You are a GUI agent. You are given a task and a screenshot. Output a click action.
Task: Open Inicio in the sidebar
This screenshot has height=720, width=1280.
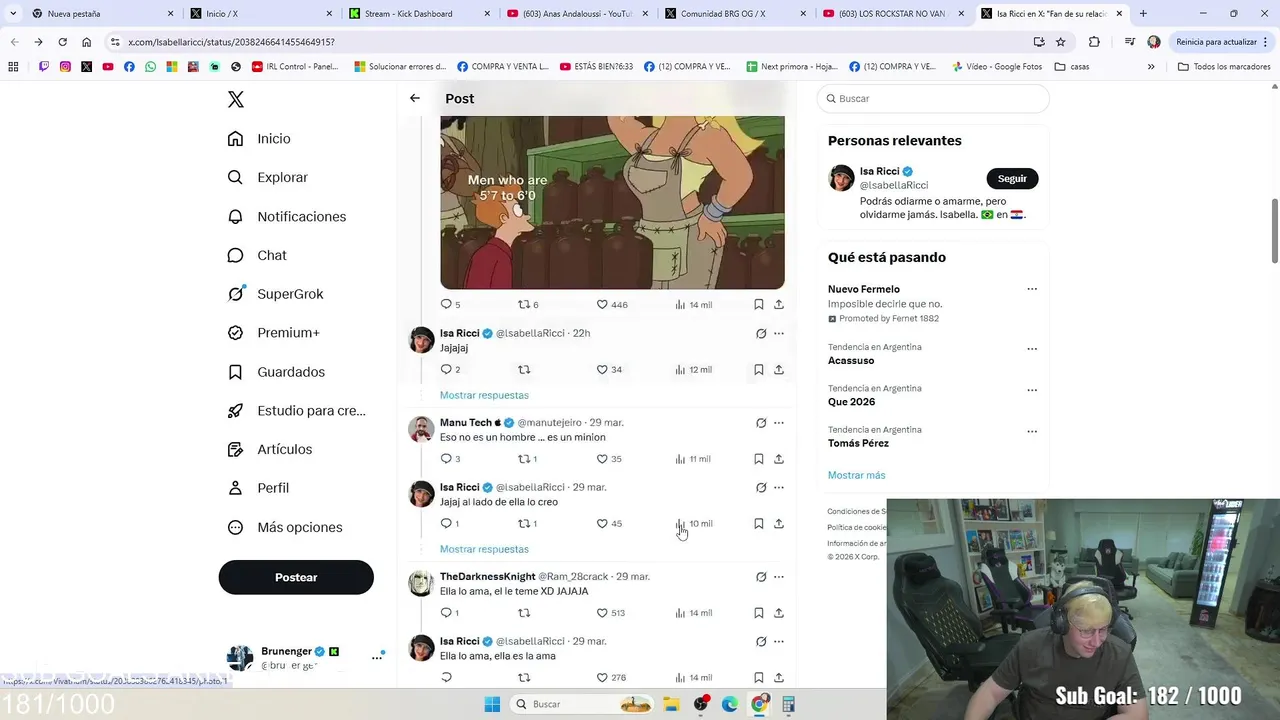[259, 139]
